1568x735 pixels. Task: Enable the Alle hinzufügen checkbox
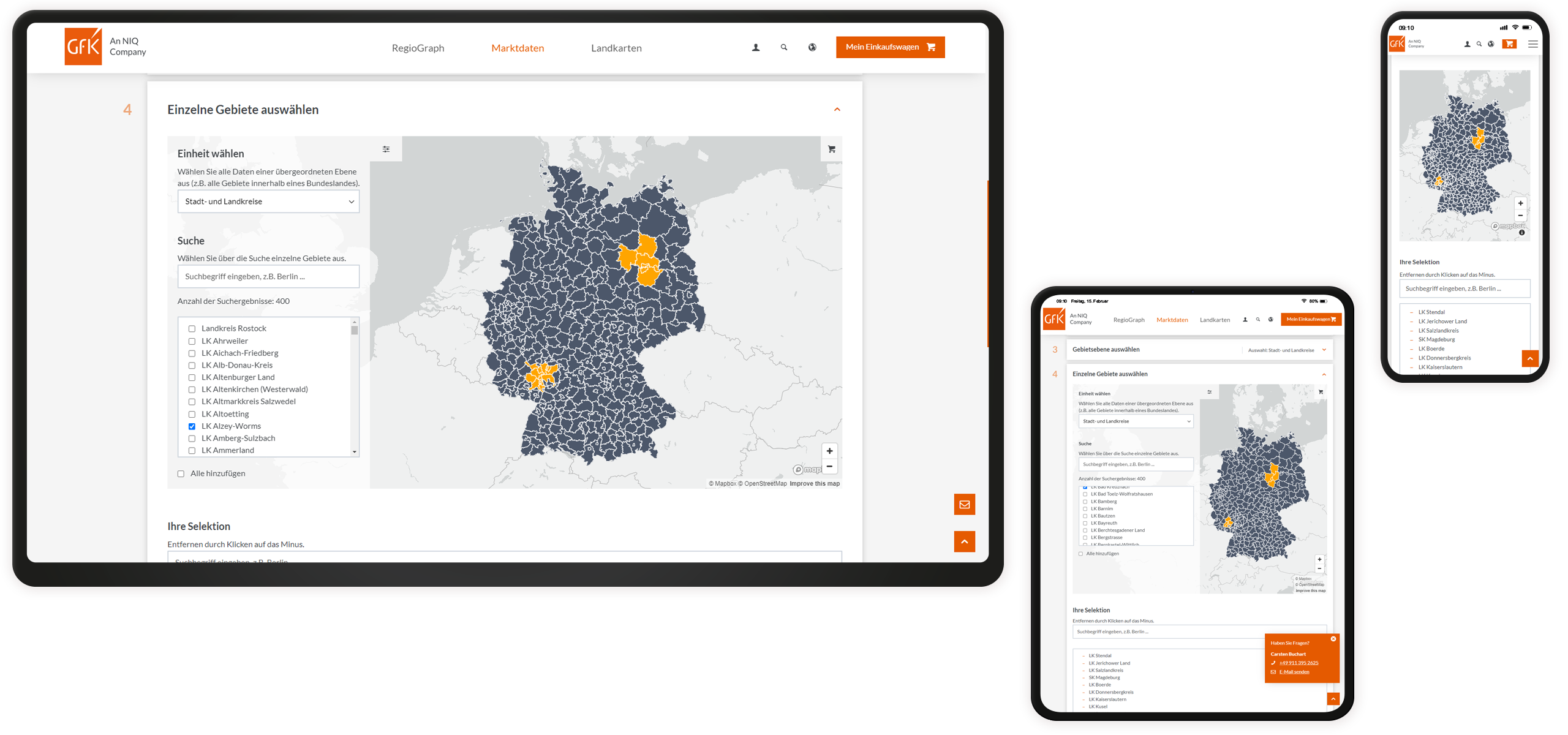[181, 473]
